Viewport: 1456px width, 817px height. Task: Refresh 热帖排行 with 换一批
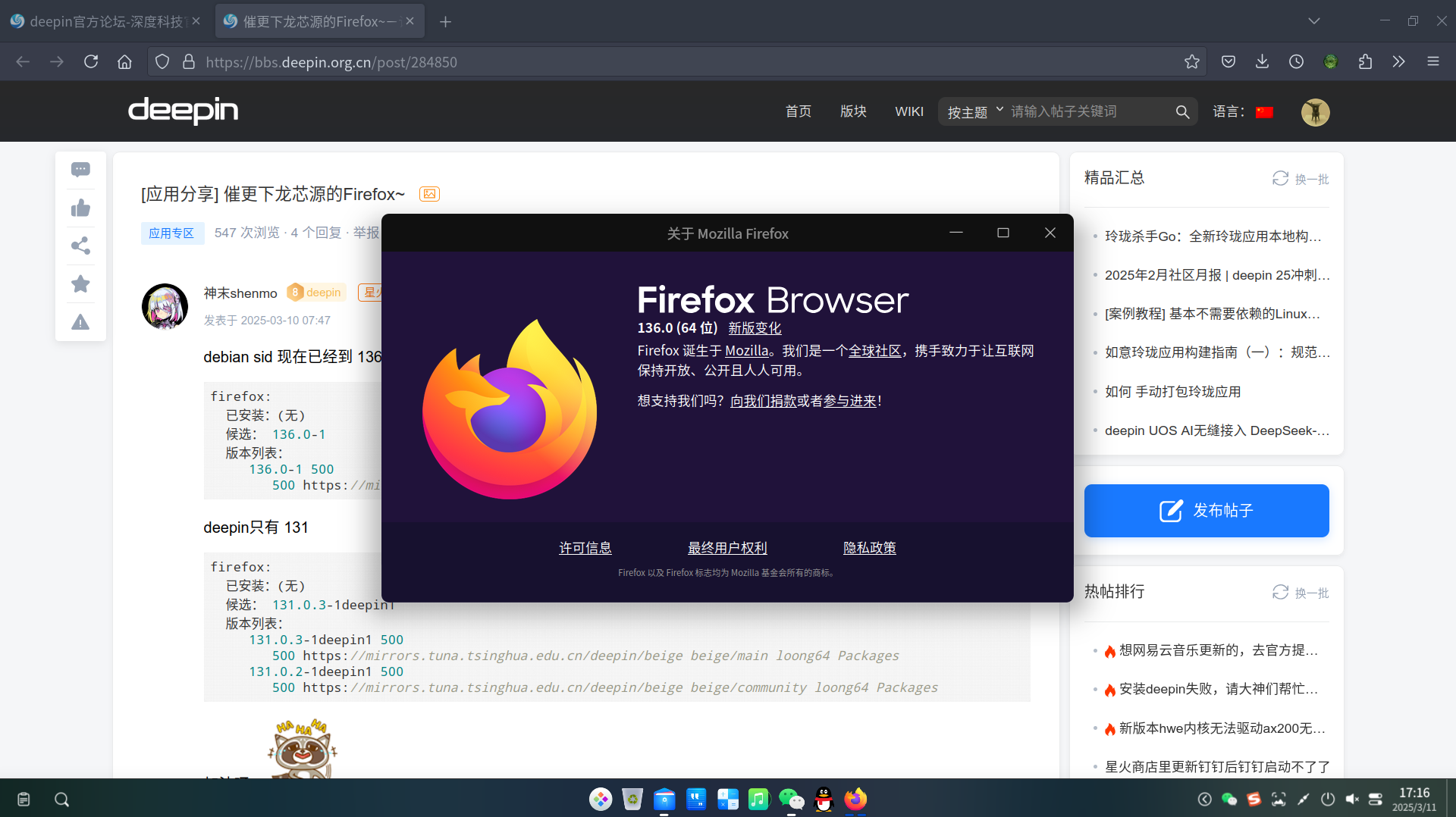pos(1301,593)
